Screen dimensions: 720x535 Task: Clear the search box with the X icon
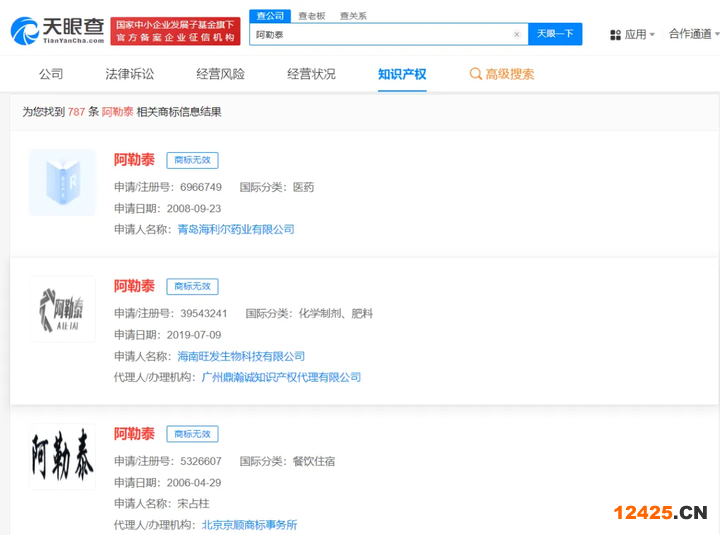pyautogui.click(x=517, y=34)
